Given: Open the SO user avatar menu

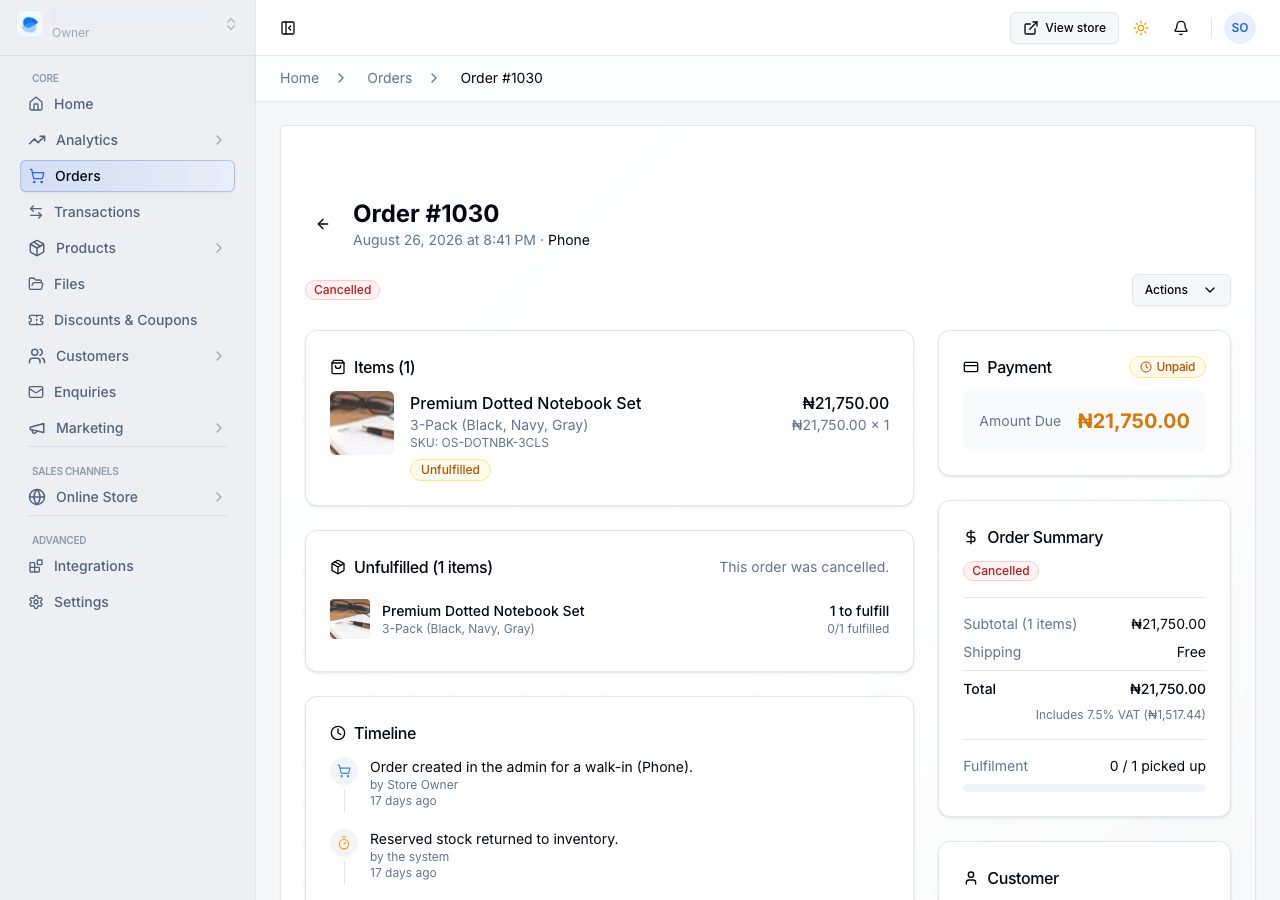Looking at the screenshot, I should click(1240, 28).
